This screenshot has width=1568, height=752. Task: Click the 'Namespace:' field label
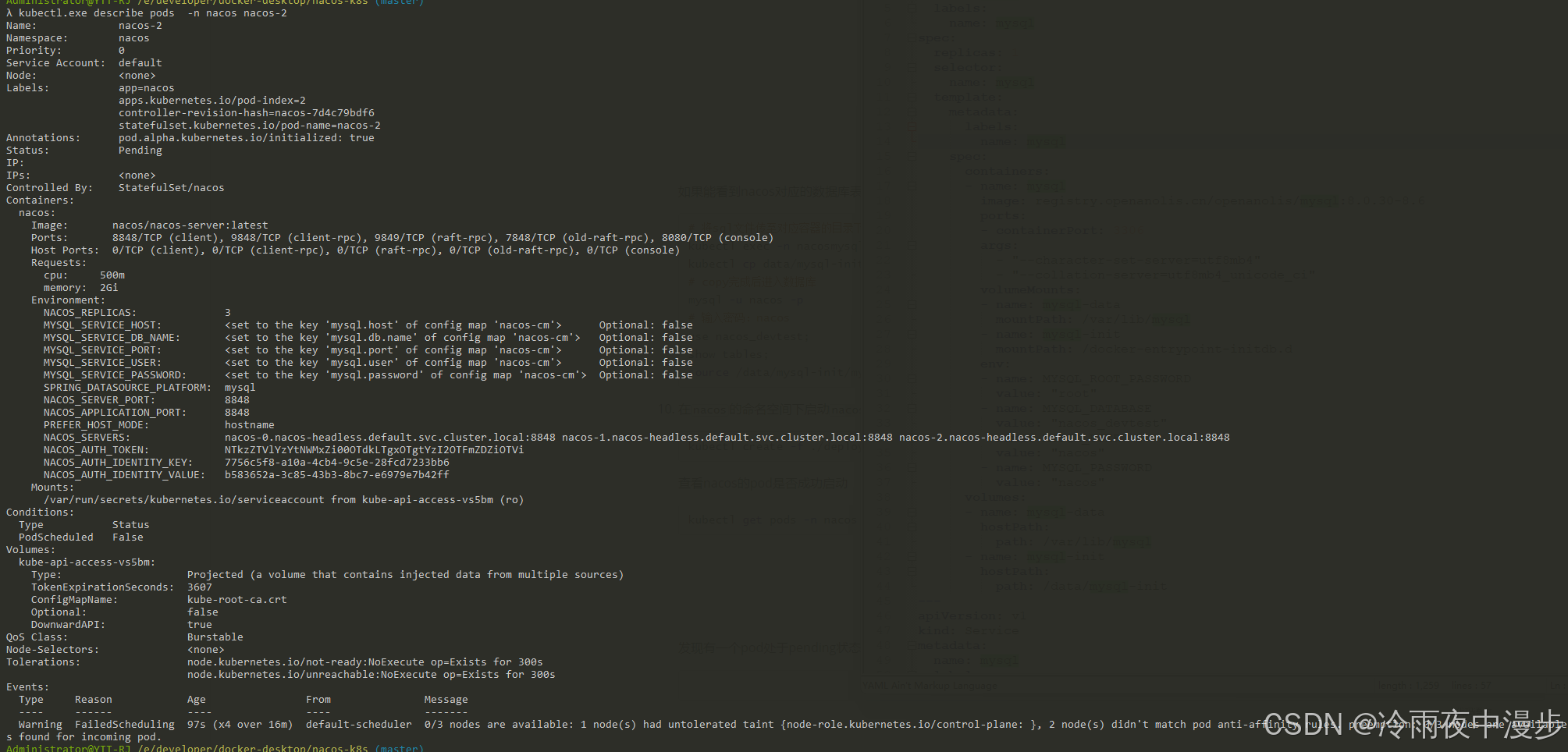[37, 38]
